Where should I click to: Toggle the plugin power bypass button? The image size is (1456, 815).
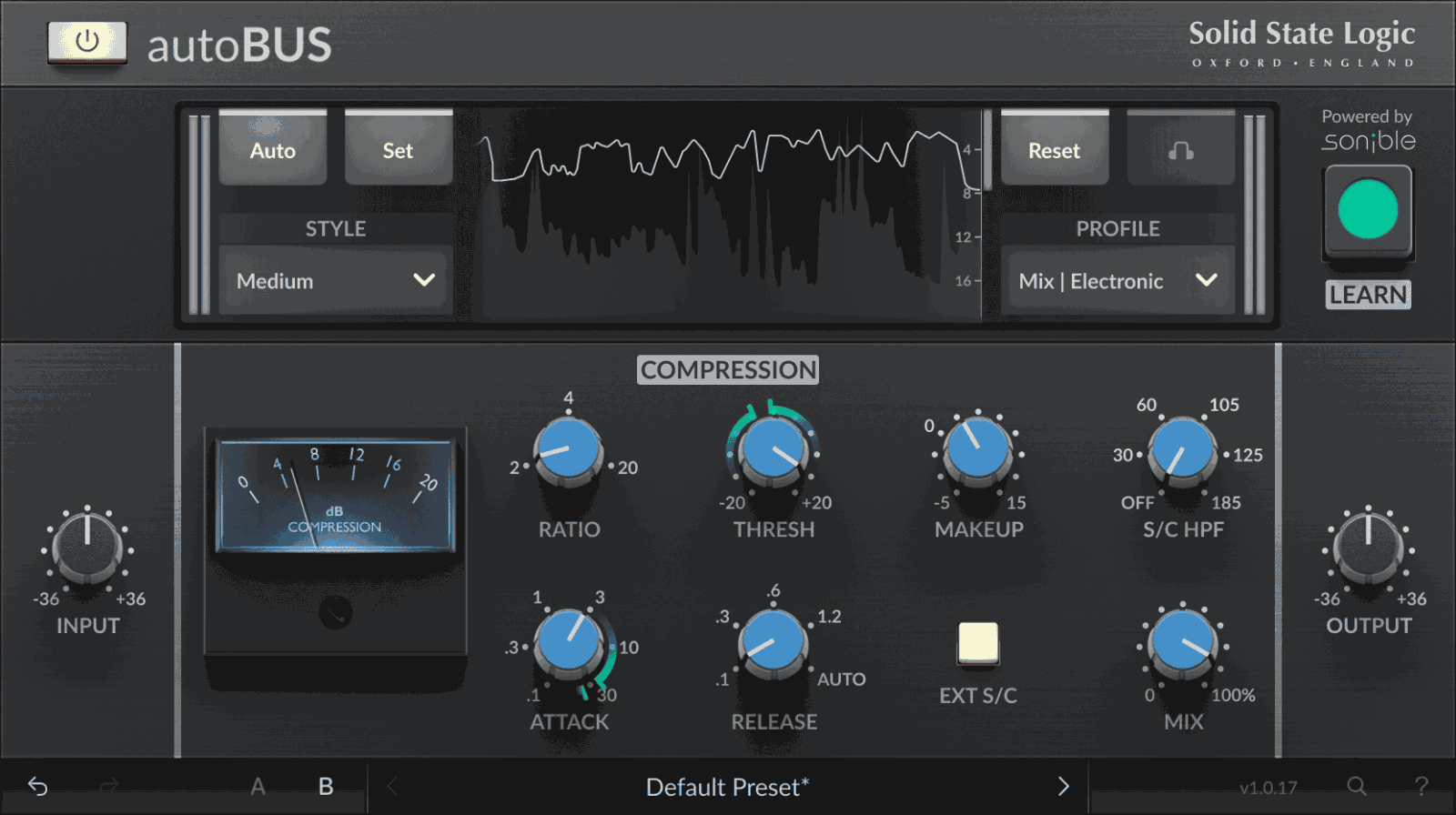87,42
